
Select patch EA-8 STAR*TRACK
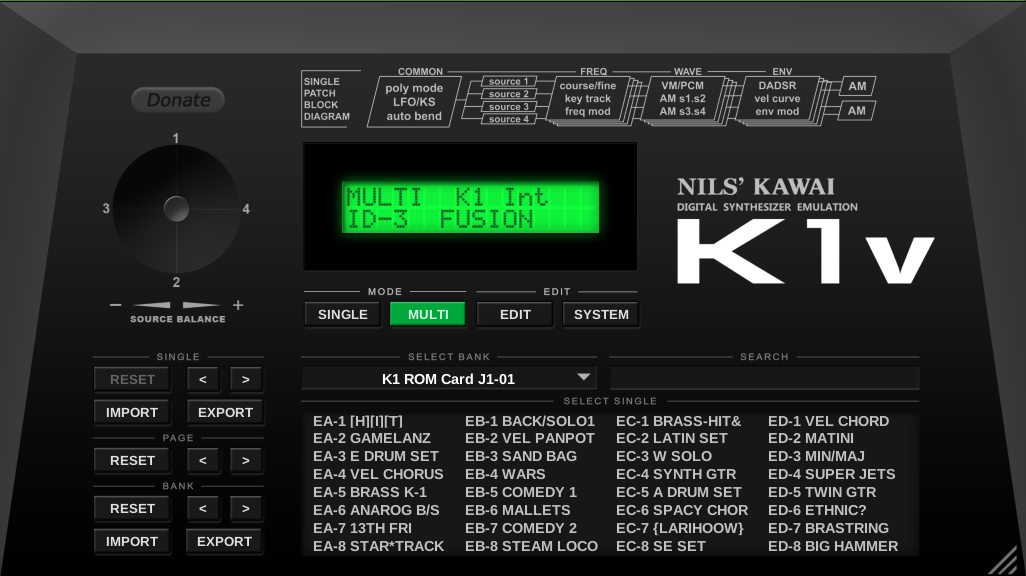tap(378, 546)
